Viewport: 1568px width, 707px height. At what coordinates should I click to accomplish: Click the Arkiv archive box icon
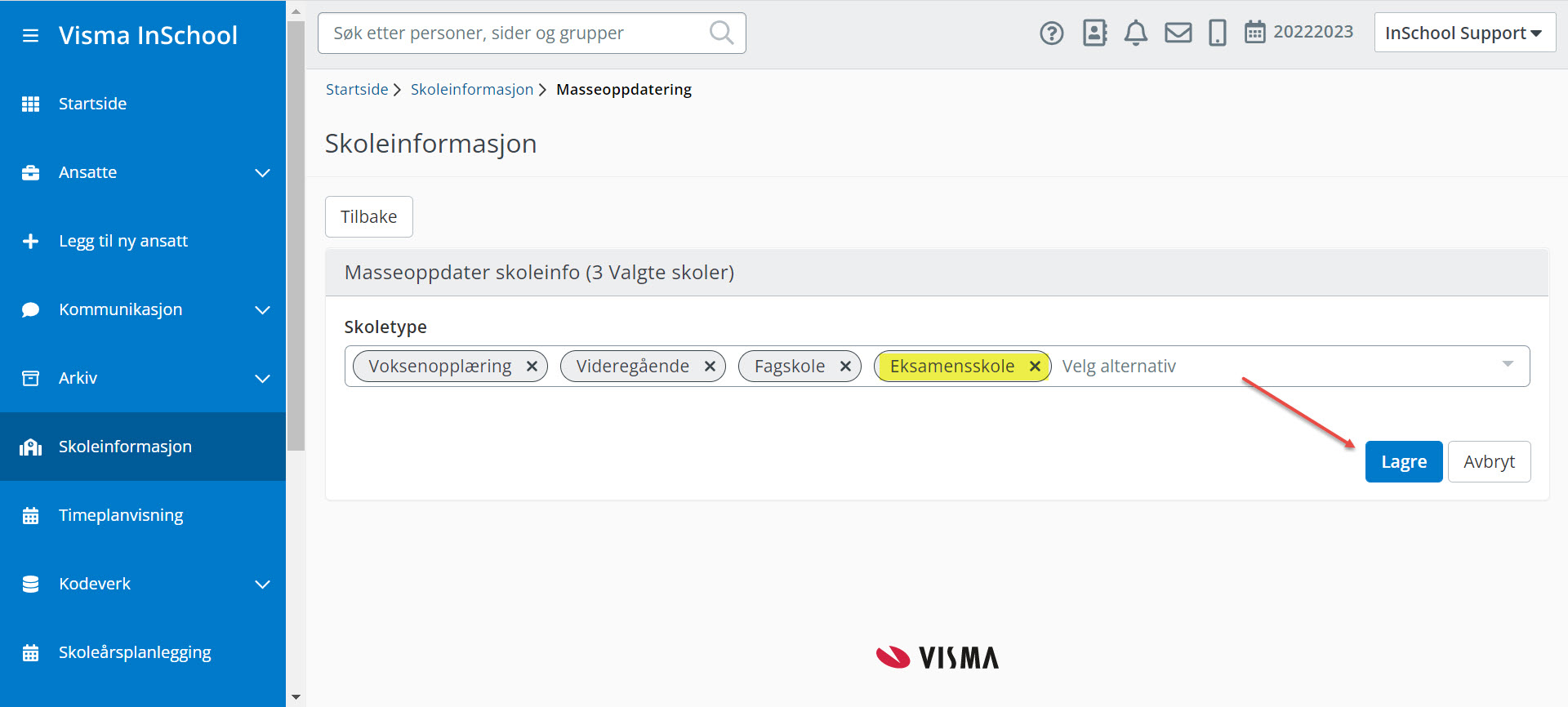30,378
